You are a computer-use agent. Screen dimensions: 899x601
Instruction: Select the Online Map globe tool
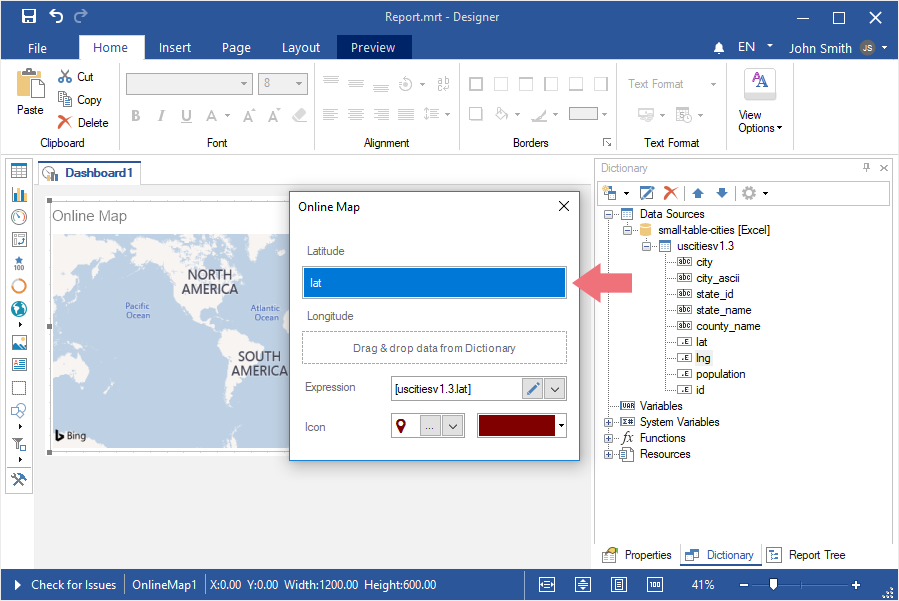coord(19,309)
